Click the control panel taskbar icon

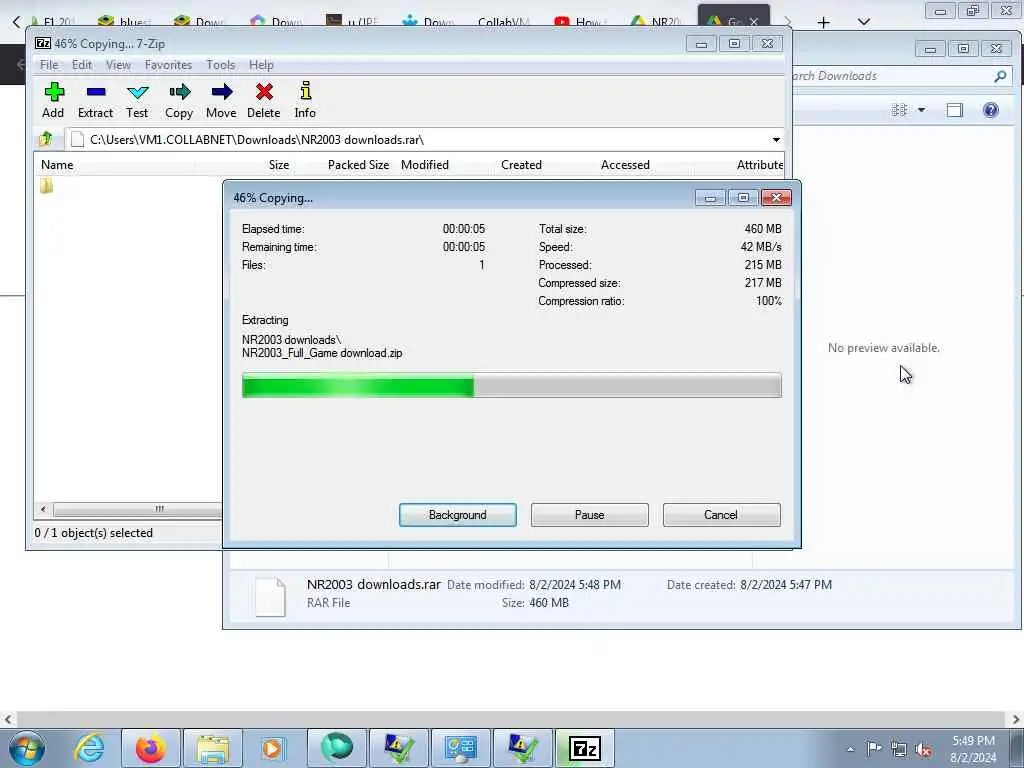click(x=460, y=748)
